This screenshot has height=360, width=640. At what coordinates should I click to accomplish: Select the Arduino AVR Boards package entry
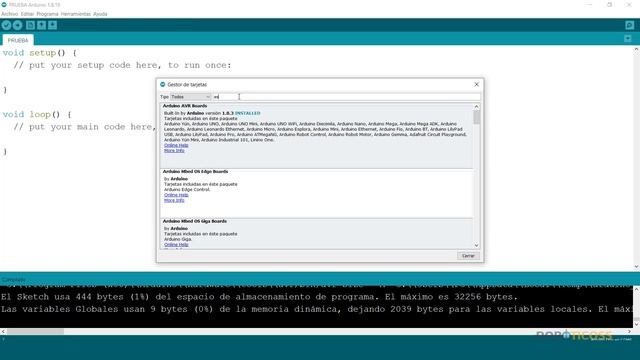[x=316, y=136]
